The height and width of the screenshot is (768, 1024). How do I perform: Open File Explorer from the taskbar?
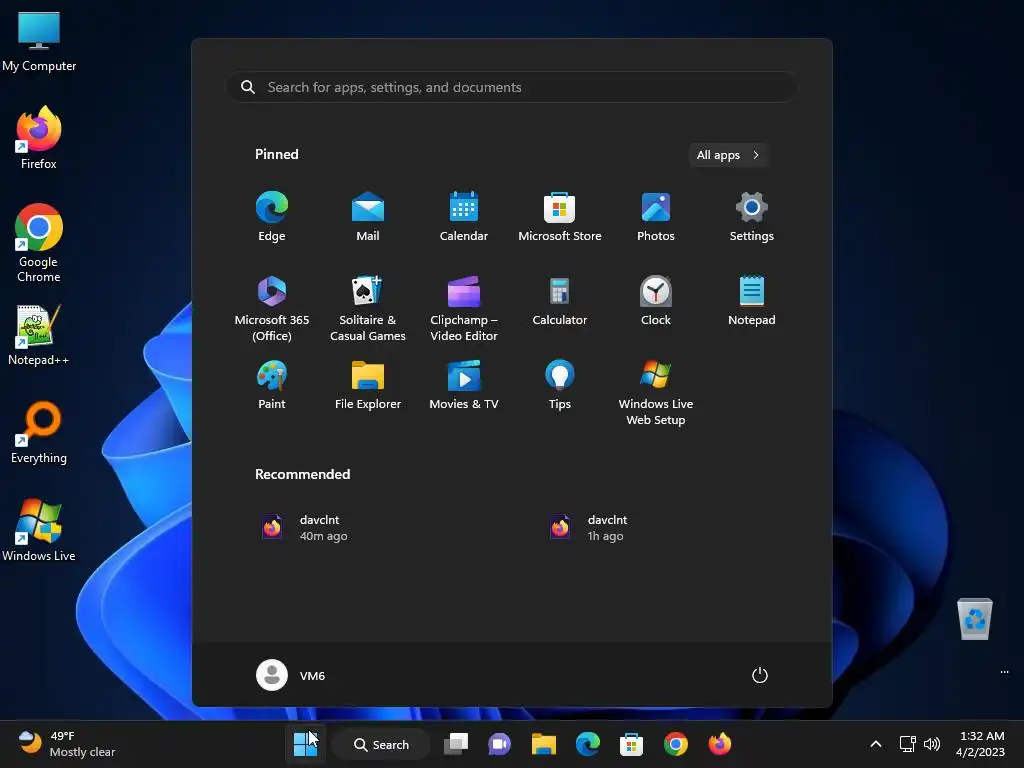click(x=543, y=744)
